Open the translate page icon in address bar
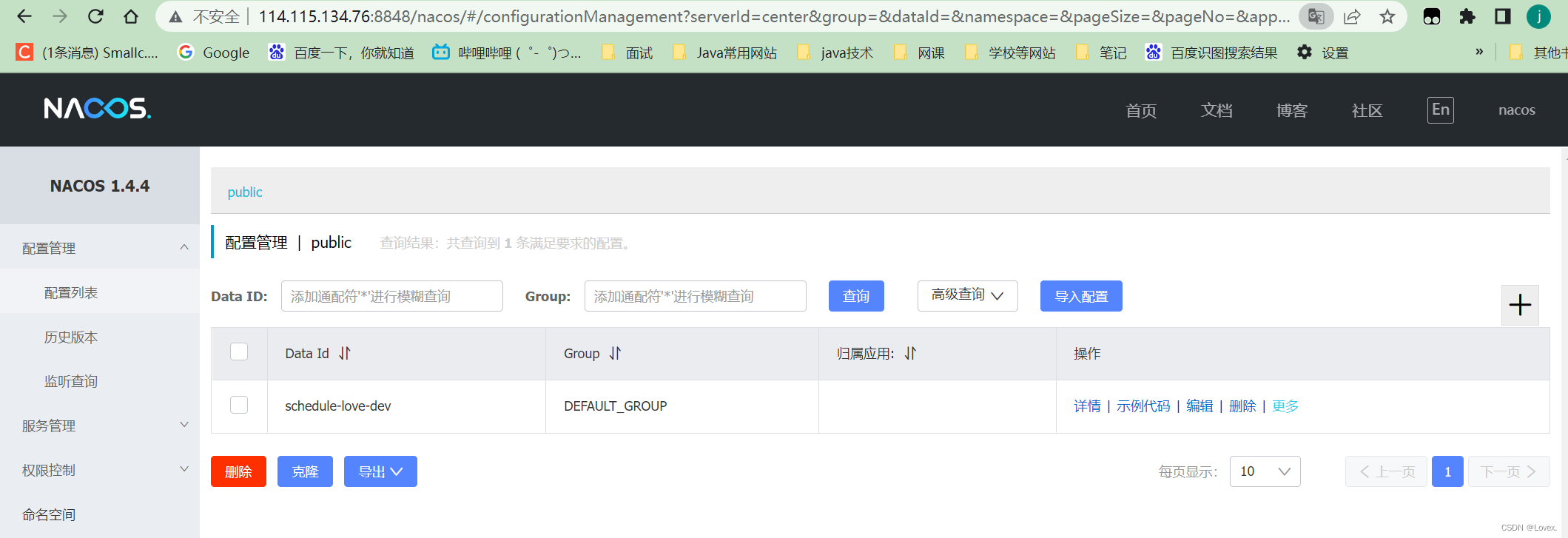The height and width of the screenshot is (538, 1568). [x=1316, y=16]
